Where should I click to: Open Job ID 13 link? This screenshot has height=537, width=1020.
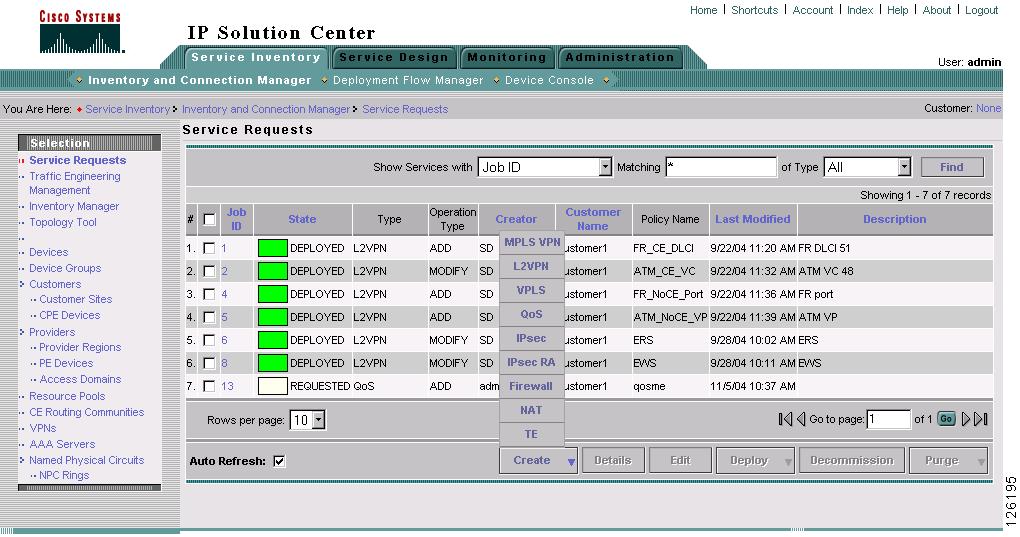point(227,386)
